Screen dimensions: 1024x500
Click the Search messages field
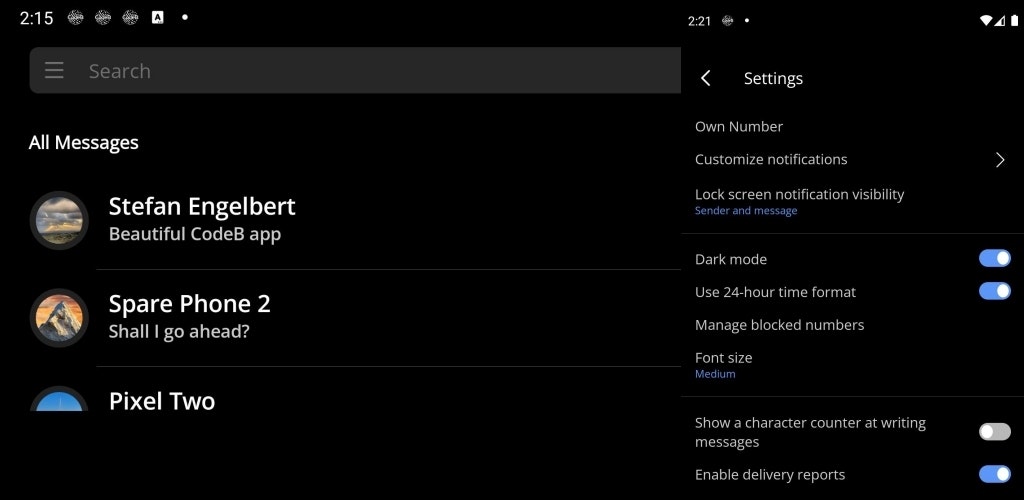point(355,70)
